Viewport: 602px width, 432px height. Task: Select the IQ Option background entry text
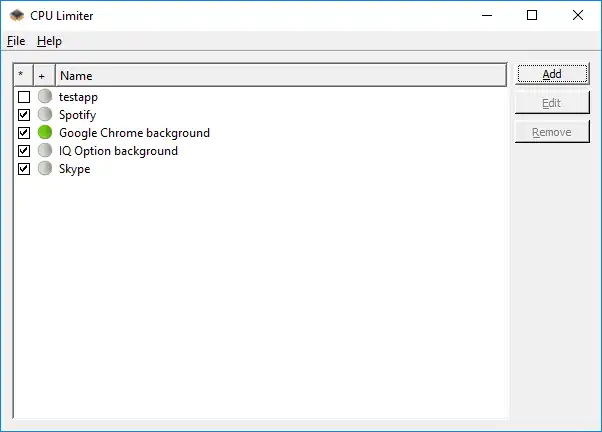(118, 151)
